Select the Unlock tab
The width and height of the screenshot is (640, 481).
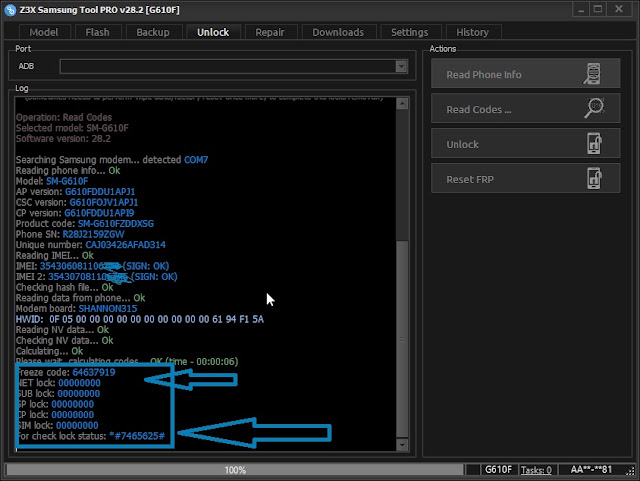tap(213, 32)
